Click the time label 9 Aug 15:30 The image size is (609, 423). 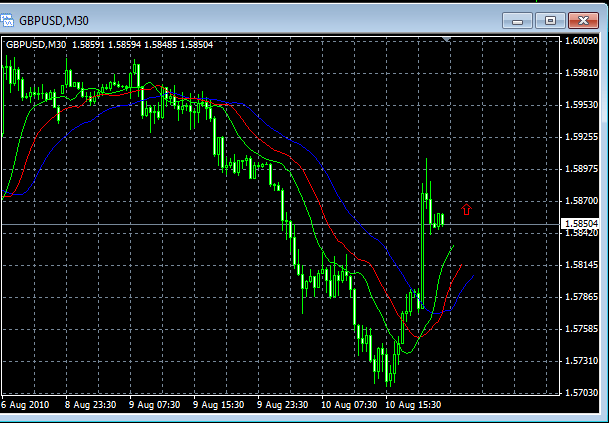click(219, 405)
